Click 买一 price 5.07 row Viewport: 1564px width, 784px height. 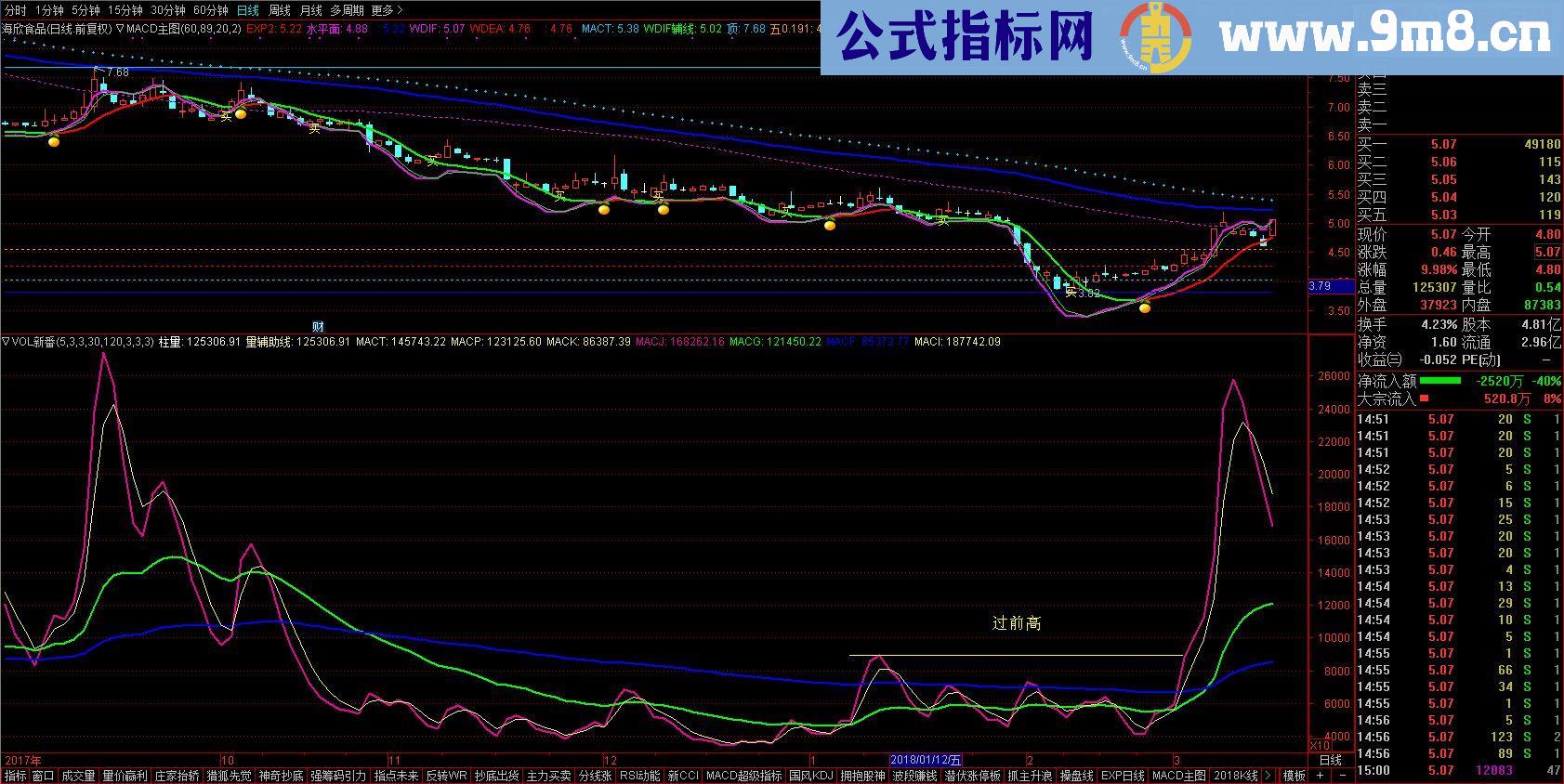(1459, 145)
